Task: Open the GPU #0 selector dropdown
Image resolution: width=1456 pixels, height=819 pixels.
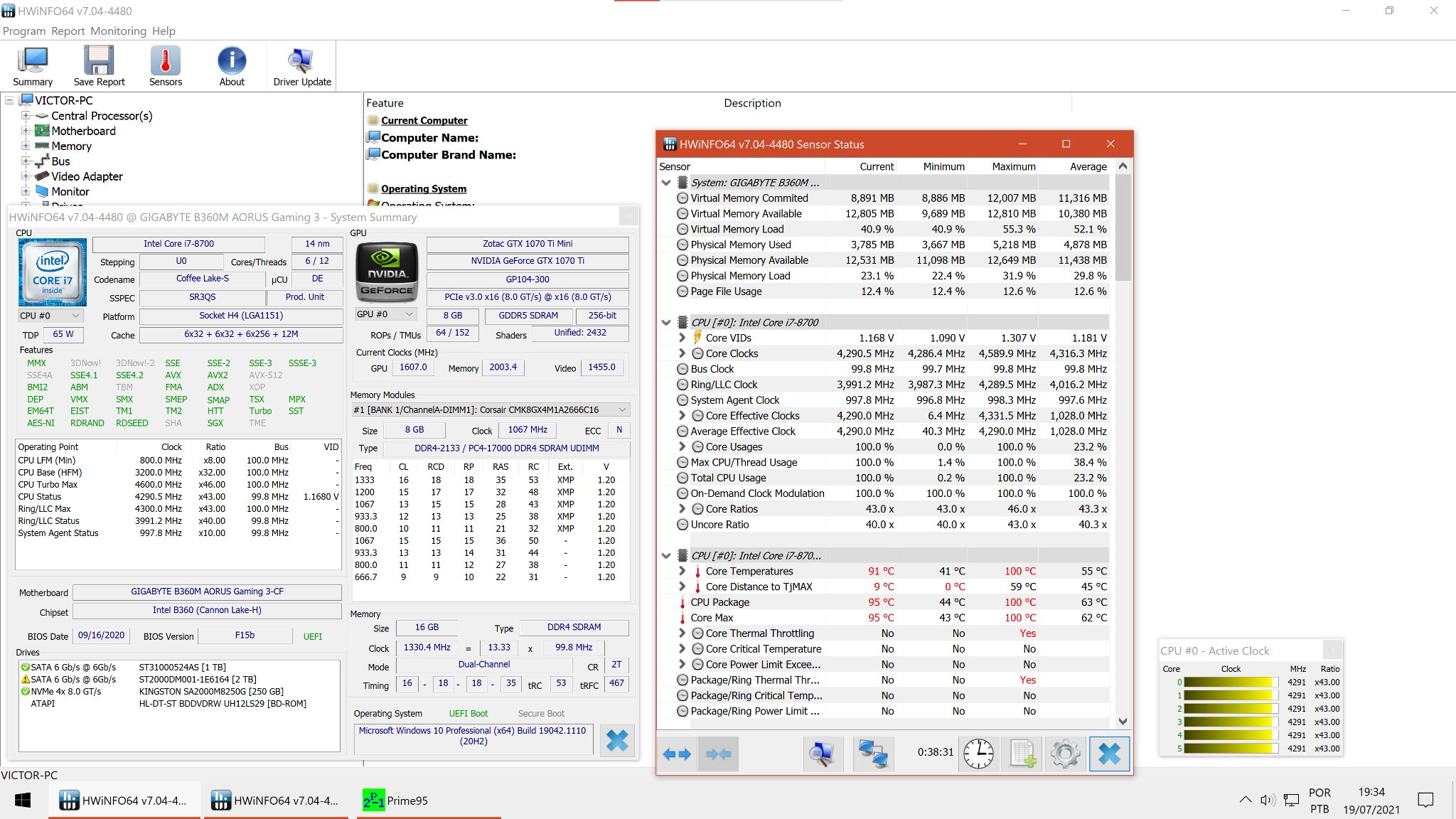Action: tap(386, 314)
